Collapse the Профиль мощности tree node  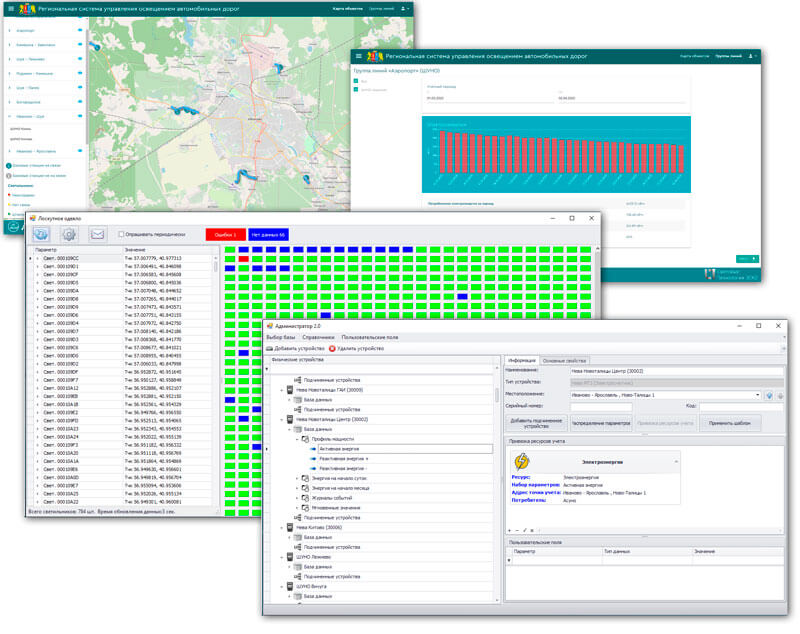pyautogui.click(x=297, y=439)
